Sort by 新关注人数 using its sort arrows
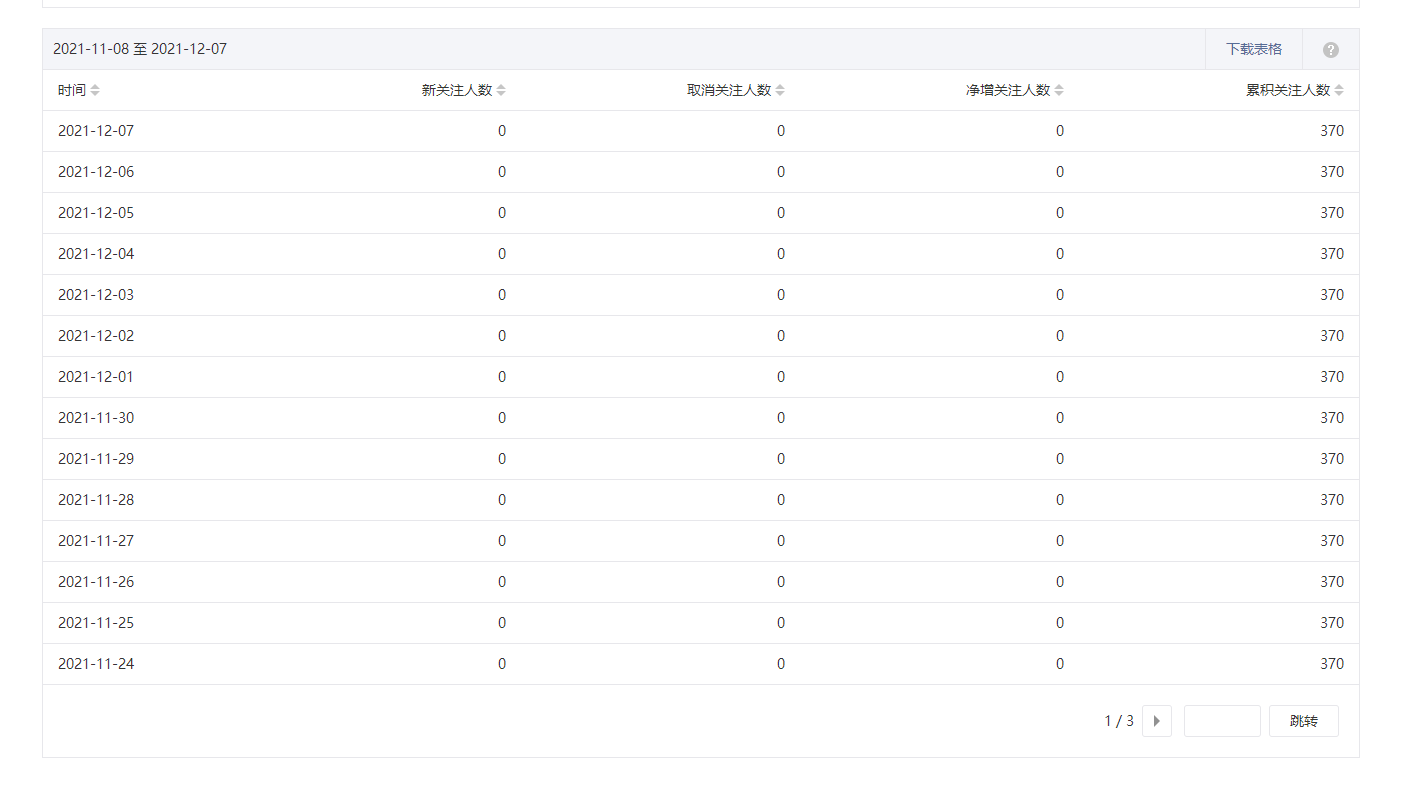1415x785 pixels. pos(501,90)
